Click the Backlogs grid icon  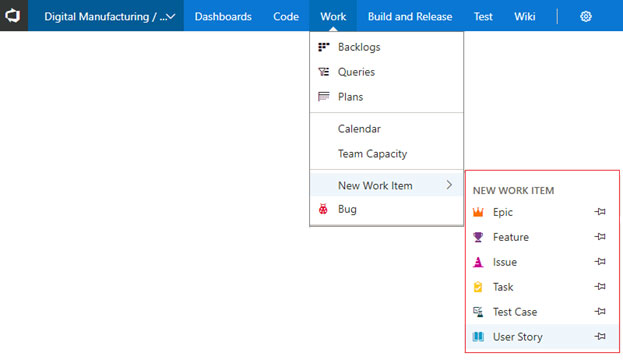coord(324,47)
